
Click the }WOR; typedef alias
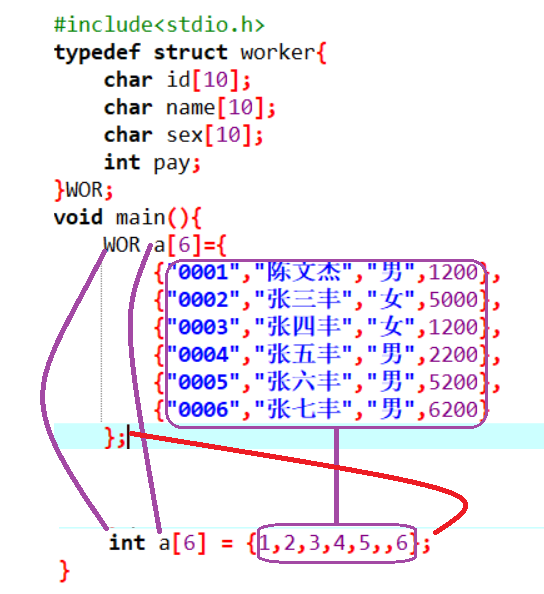click(x=84, y=190)
